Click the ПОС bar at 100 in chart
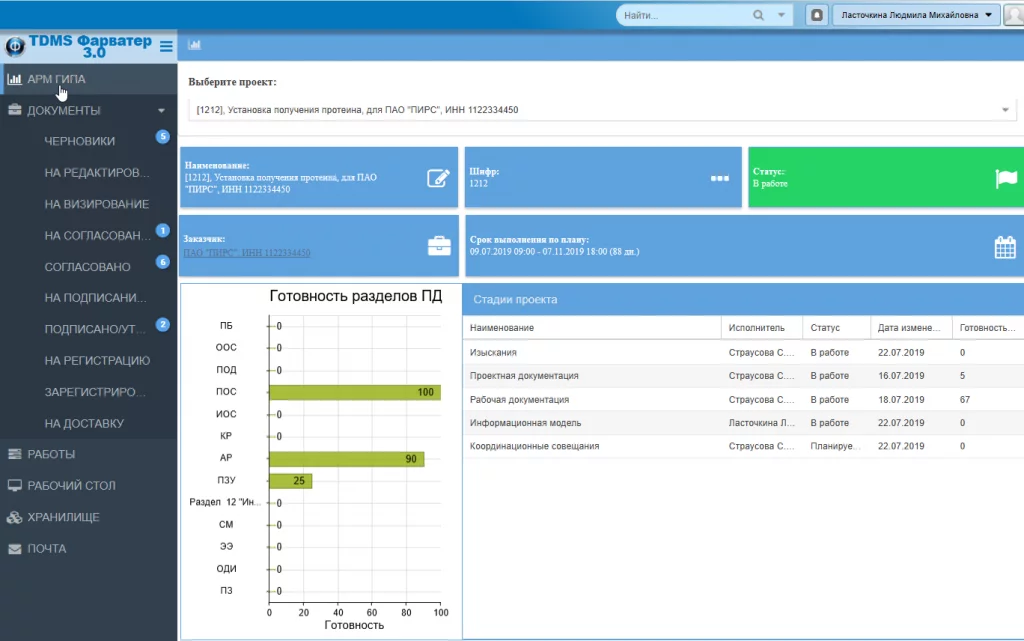This screenshot has width=1024, height=641. coord(354,392)
